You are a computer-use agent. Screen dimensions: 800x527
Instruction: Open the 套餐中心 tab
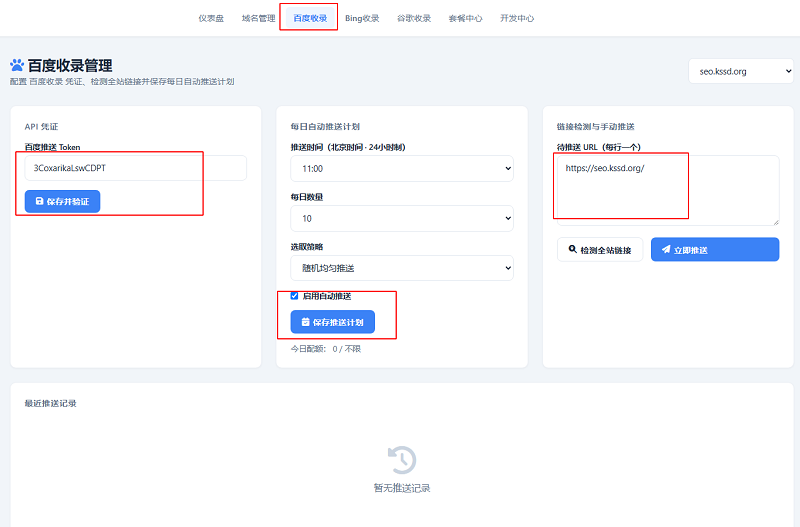pos(465,18)
